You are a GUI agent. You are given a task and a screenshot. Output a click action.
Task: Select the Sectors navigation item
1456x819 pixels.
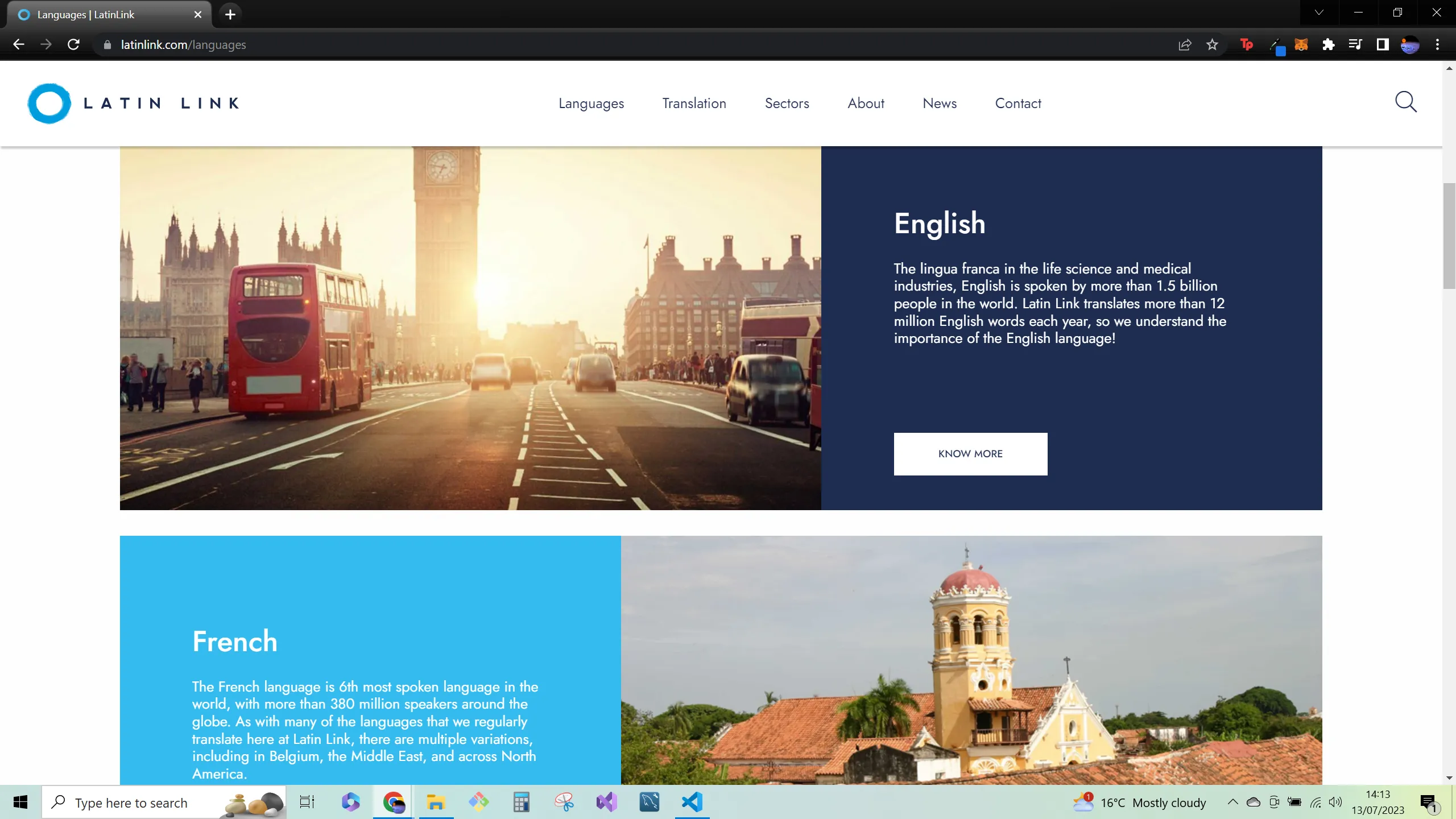[787, 103]
